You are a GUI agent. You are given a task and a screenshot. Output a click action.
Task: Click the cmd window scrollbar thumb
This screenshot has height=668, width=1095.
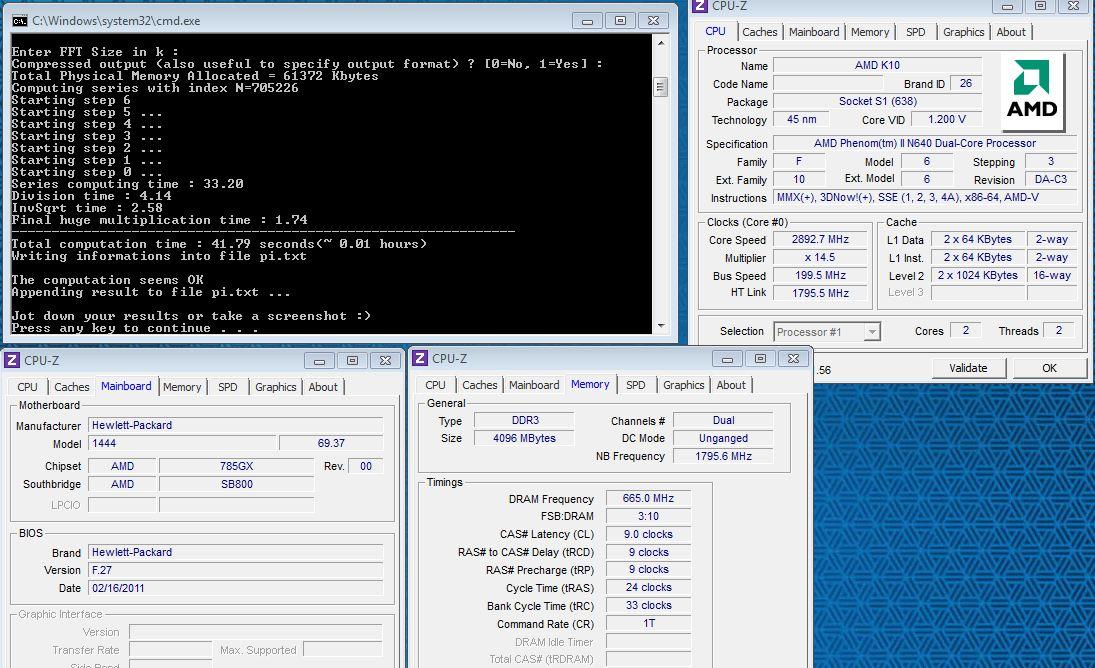[661, 87]
